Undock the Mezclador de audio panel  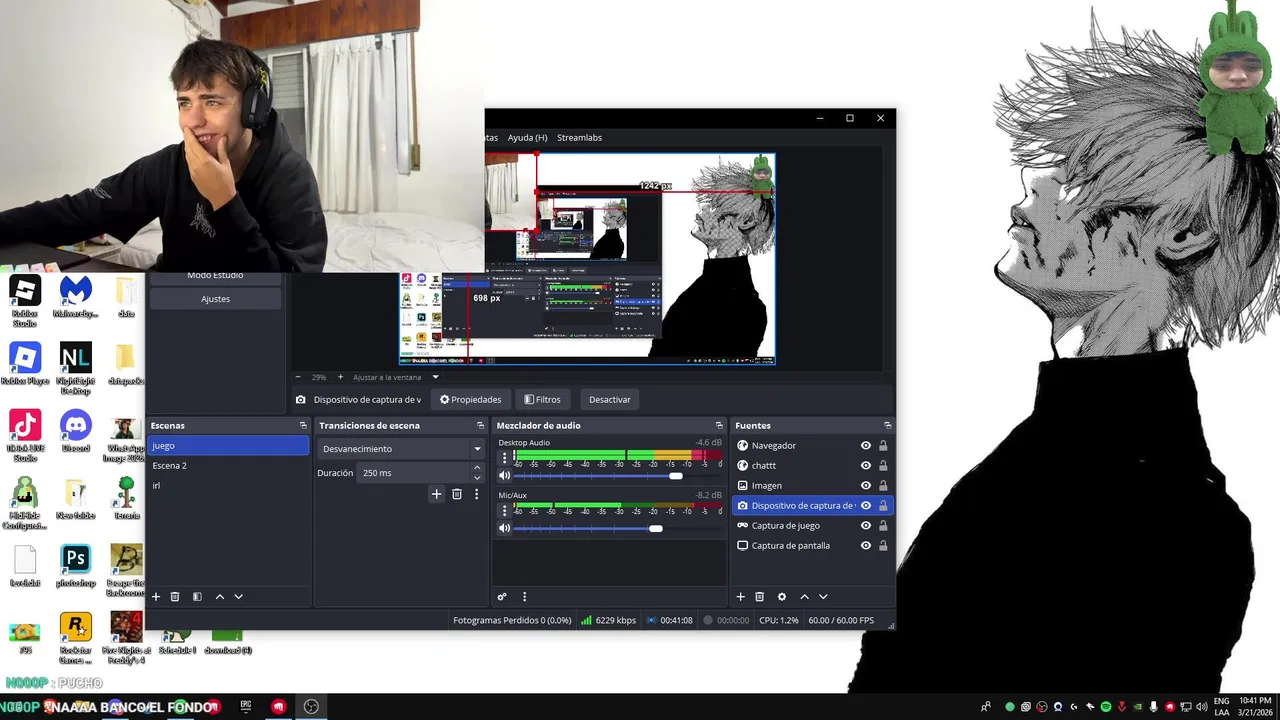click(718, 426)
